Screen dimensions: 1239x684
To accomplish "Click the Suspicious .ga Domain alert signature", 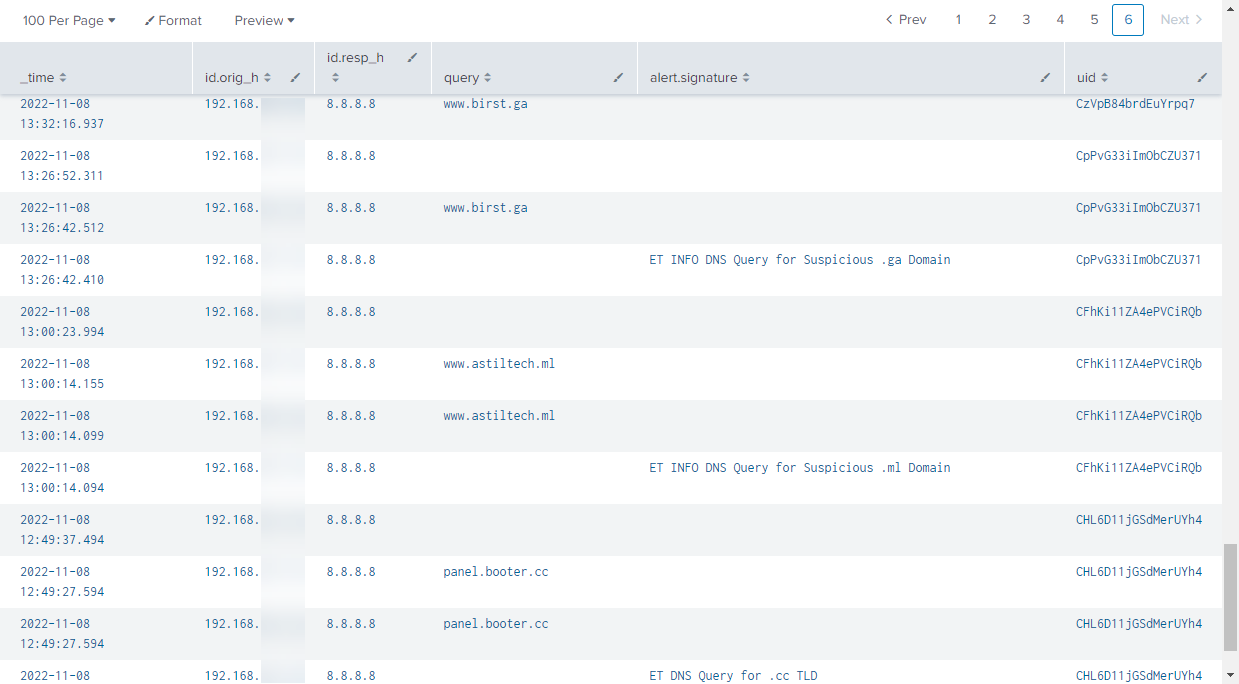I will pyautogui.click(x=799, y=260).
